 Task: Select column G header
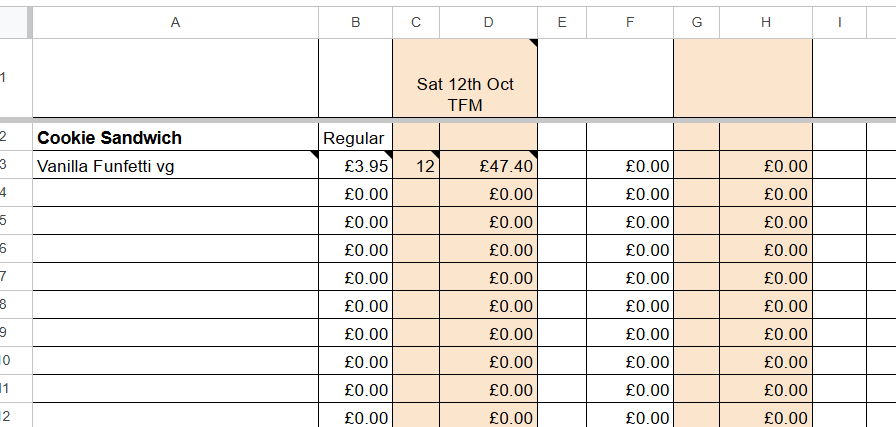[697, 22]
